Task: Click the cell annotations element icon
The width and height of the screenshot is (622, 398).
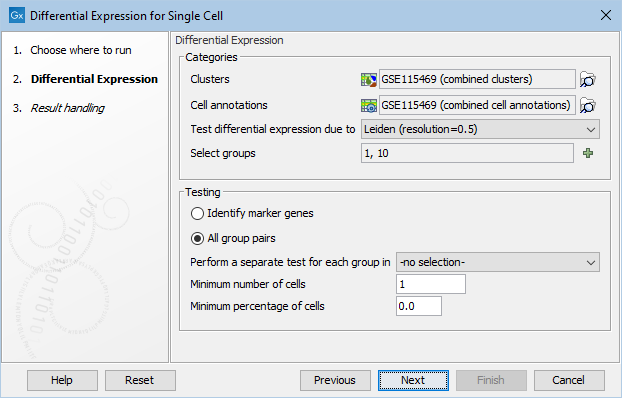Action: tap(369, 106)
